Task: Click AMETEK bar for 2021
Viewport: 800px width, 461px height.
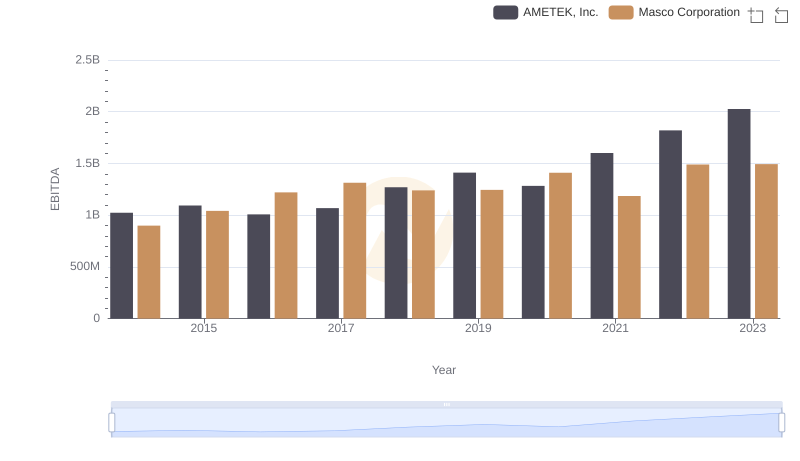Action: point(602,236)
